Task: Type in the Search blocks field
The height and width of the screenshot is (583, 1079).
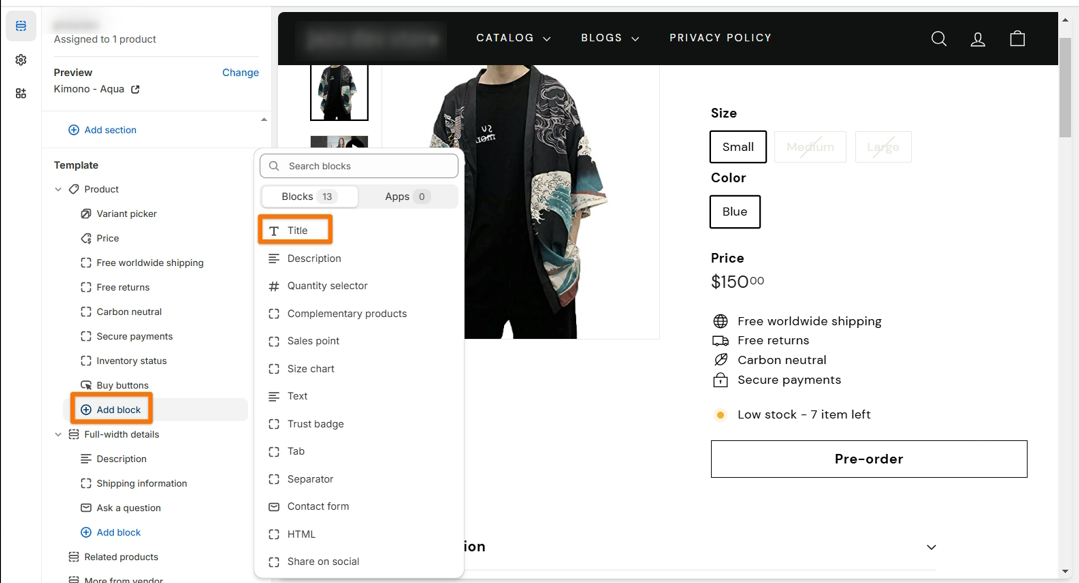Action: click(367, 166)
